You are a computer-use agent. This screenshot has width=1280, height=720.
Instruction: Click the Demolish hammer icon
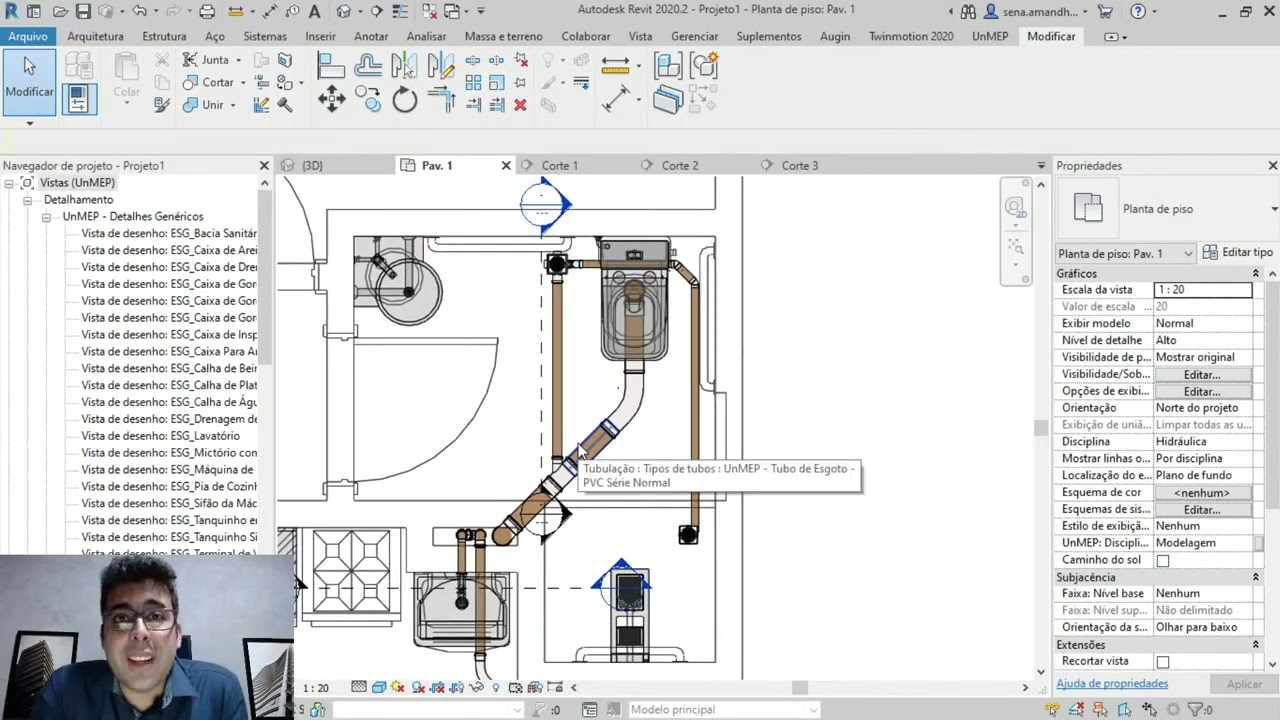pyautogui.click(x=285, y=104)
